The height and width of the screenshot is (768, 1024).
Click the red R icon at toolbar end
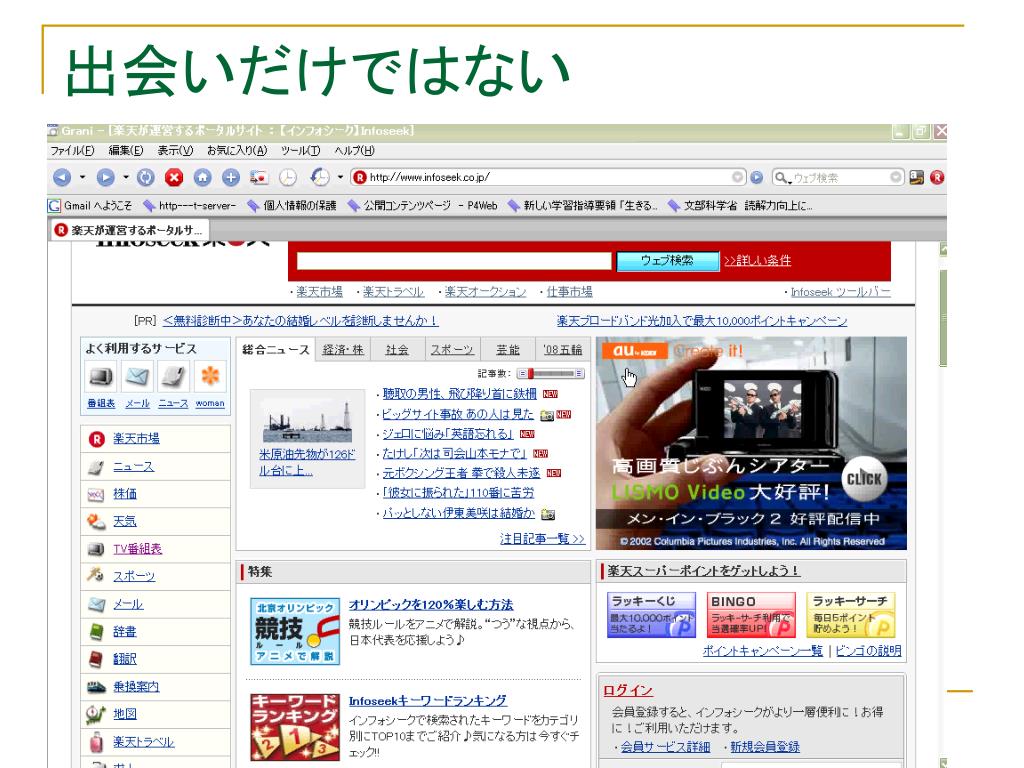(x=937, y=177)
